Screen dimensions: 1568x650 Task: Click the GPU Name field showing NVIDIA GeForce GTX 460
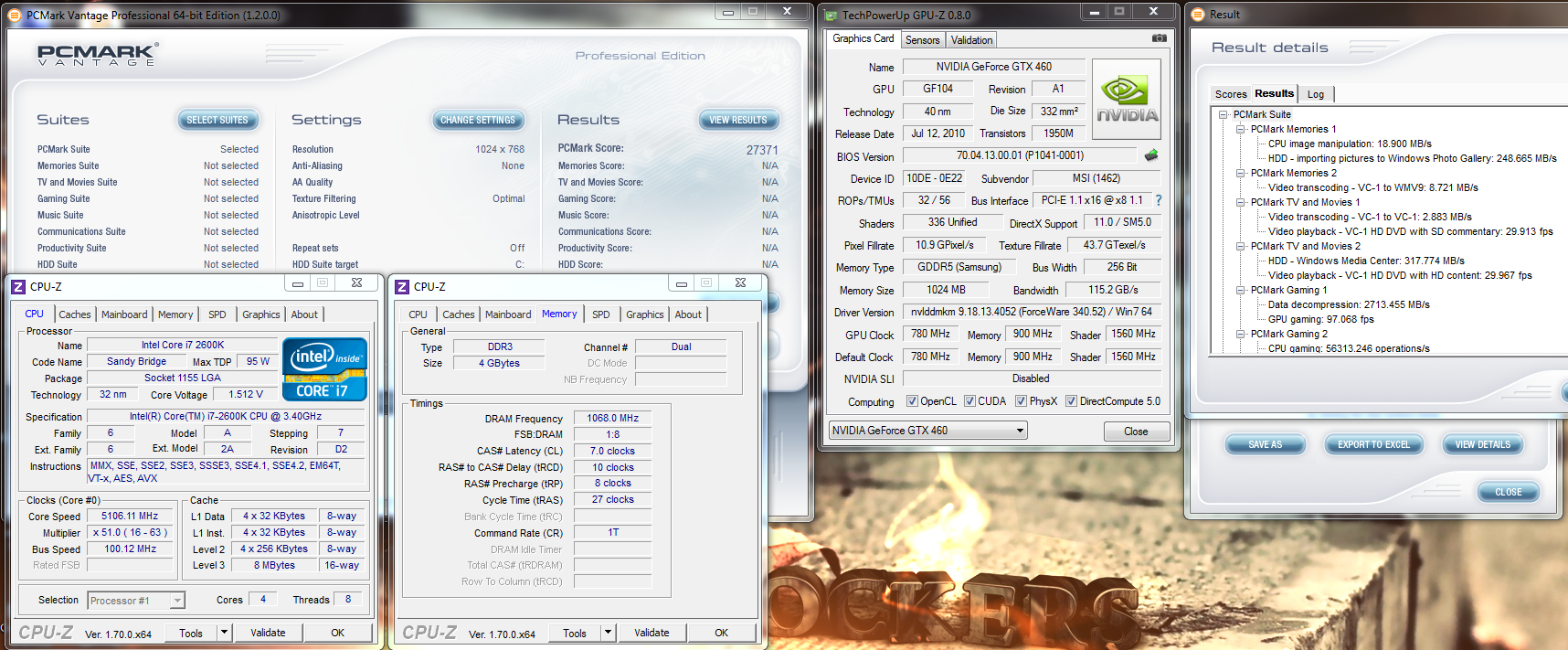pos(994,67)
